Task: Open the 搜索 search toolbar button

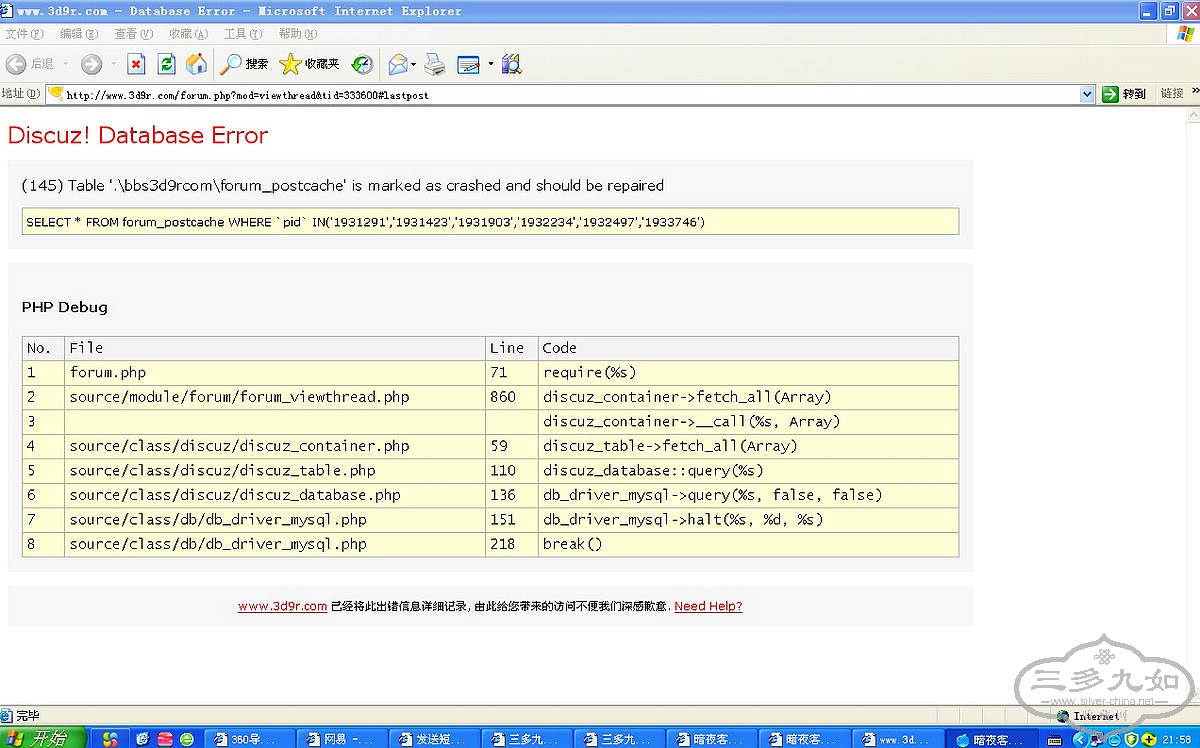Action: [x=244, y=64]
